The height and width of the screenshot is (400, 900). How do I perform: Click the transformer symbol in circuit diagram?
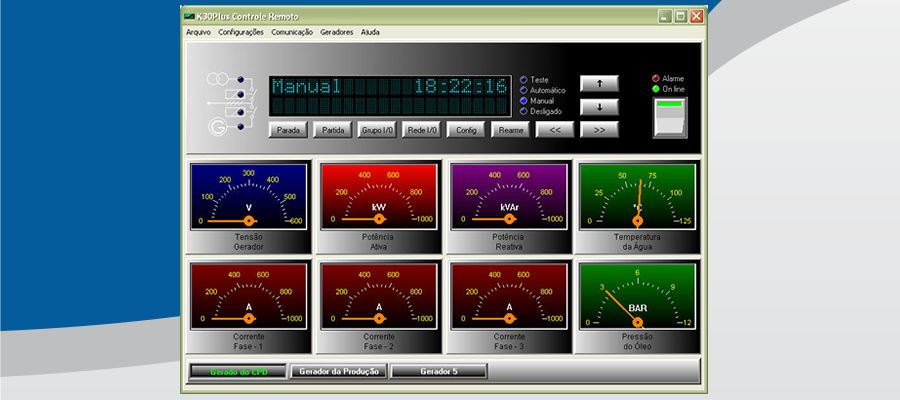217,79
